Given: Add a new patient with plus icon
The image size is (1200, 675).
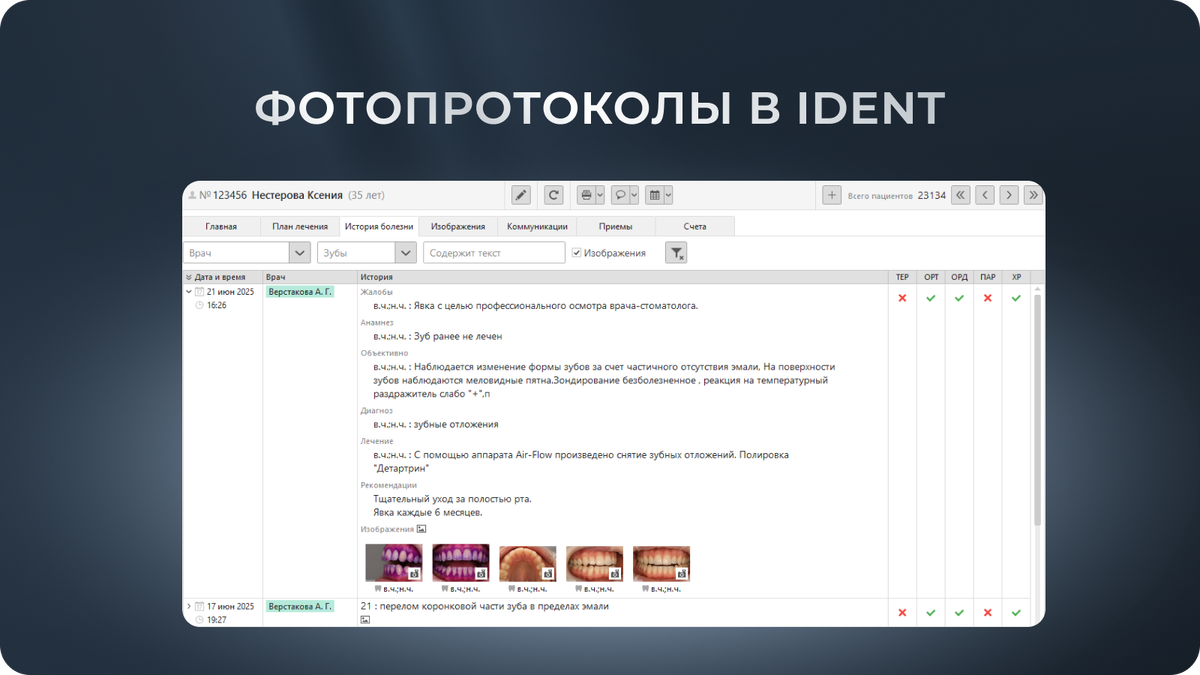Looking at the screenshot, I should coord(831,195).
